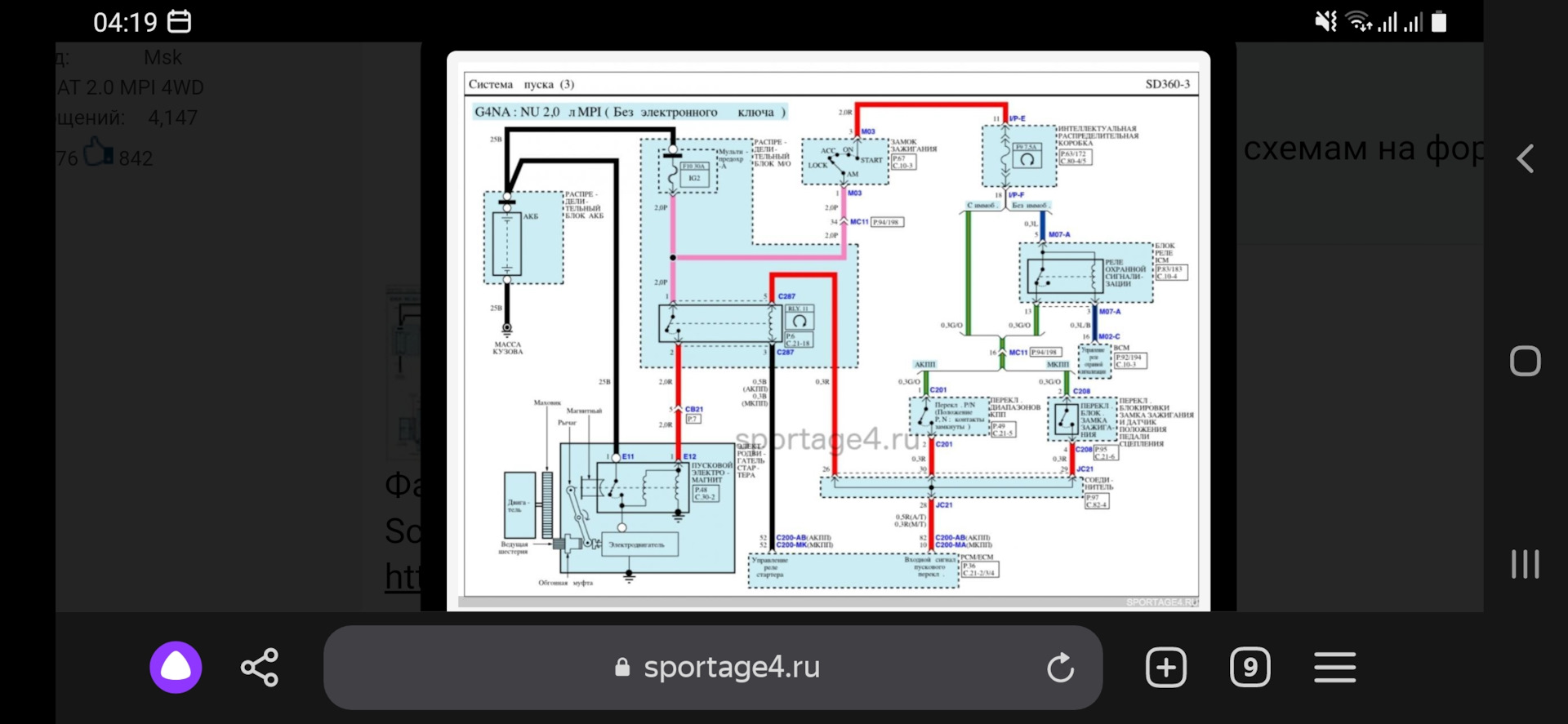Open a new tab with plus icon
The height and width of the screenshot is (724, 1568).
(x=1165, y=667)
